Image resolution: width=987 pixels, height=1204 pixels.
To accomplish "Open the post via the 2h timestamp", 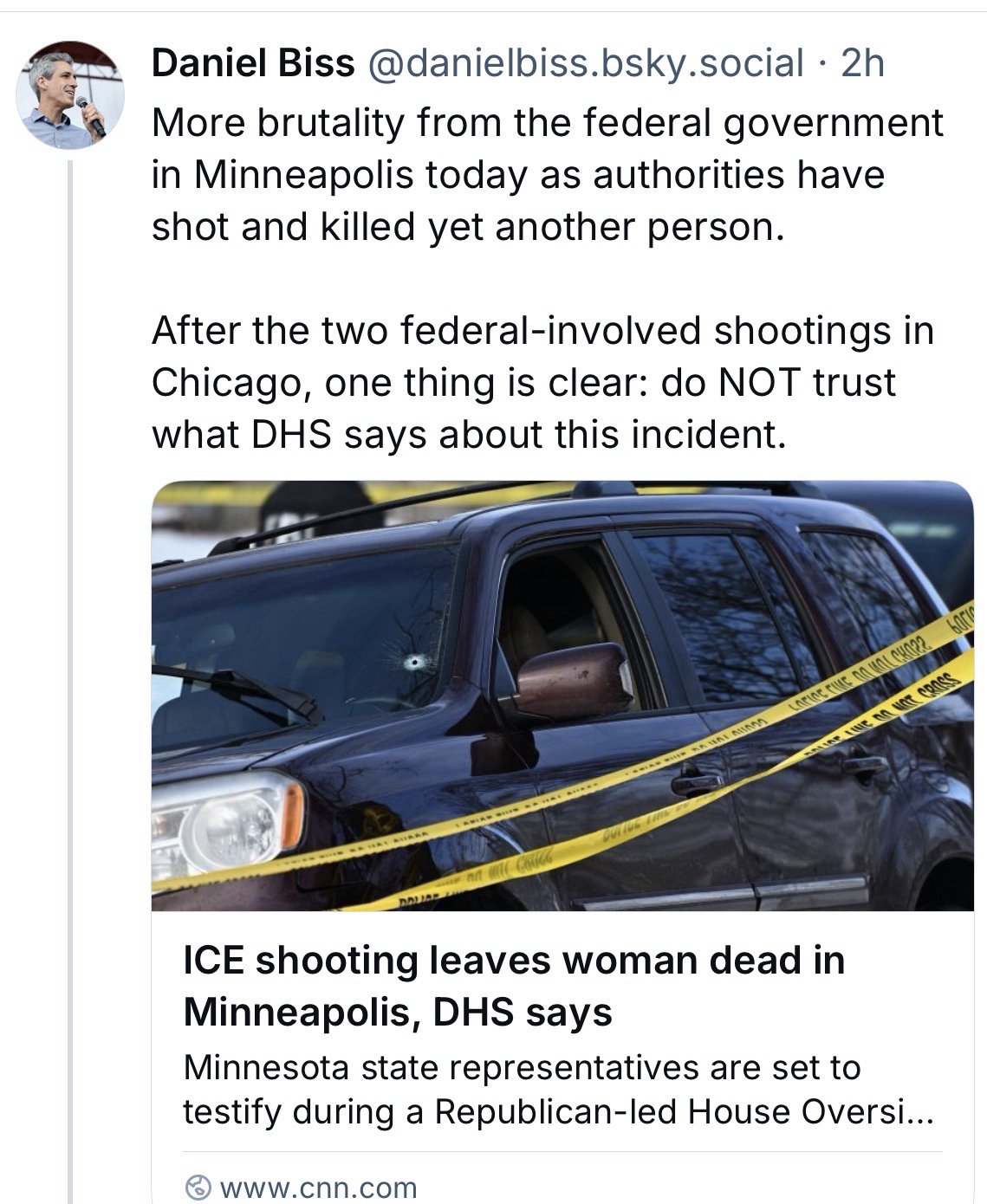I will coord(863,63).
